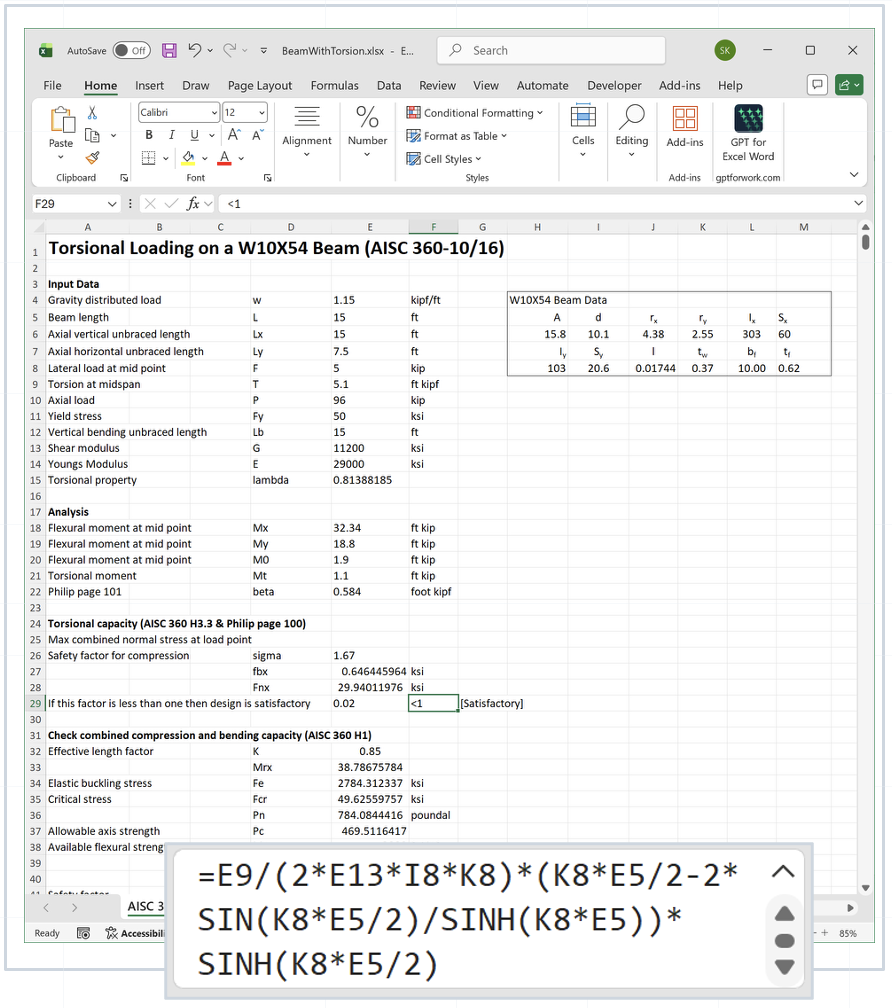Image resolution: width=892 pixels, height=1008 pixels.
Task: Click inside the Search box
Action: [551, 51]
